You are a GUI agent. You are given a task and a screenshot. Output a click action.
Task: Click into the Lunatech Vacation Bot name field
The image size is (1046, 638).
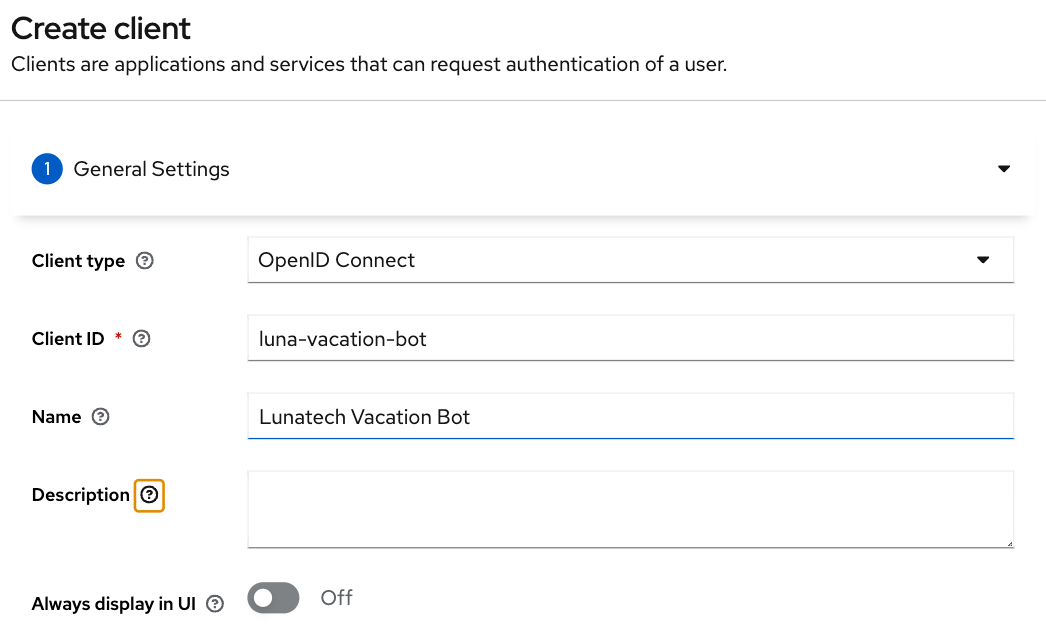point(630,416)
